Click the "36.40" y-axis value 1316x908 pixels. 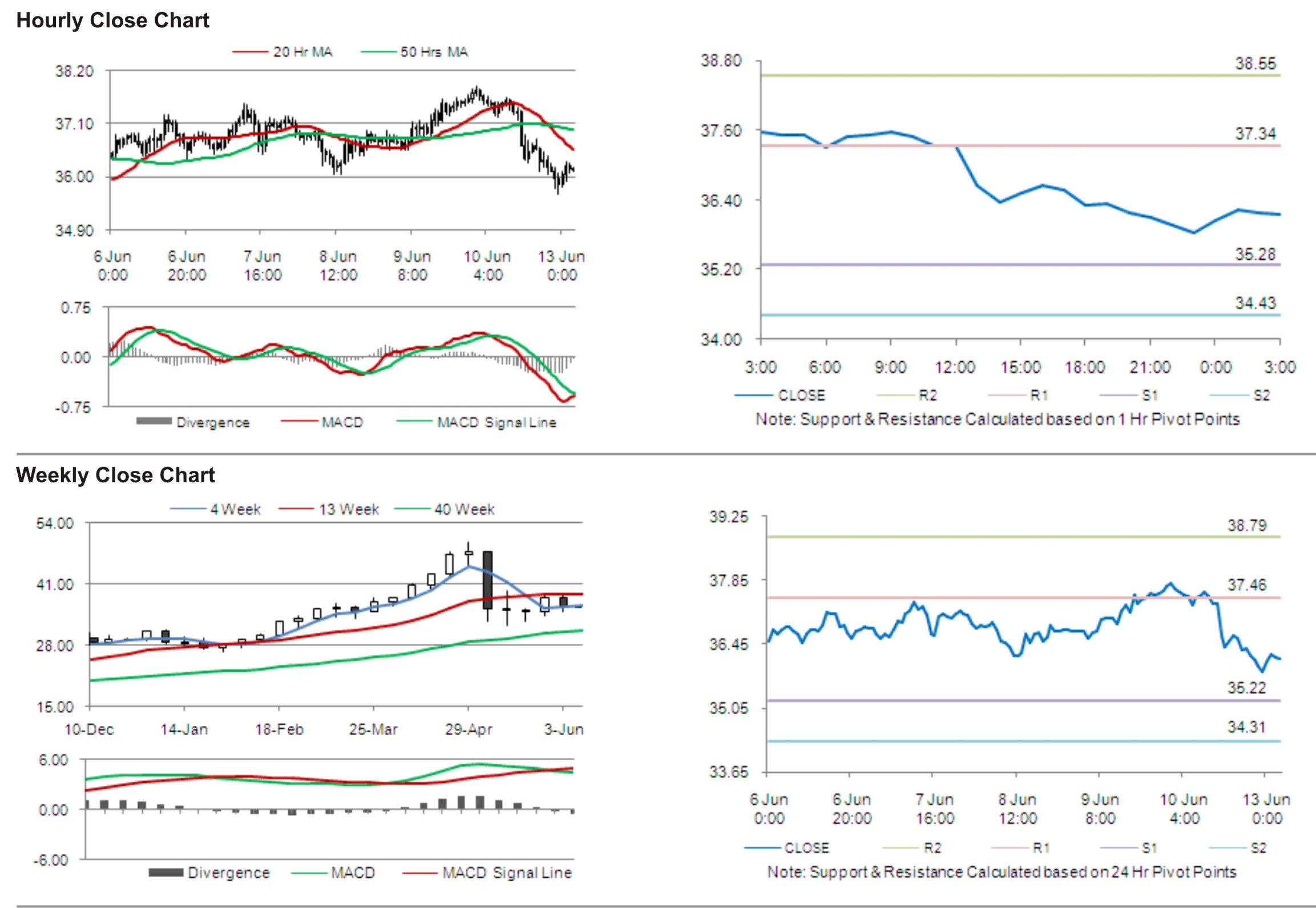[721, 200]
